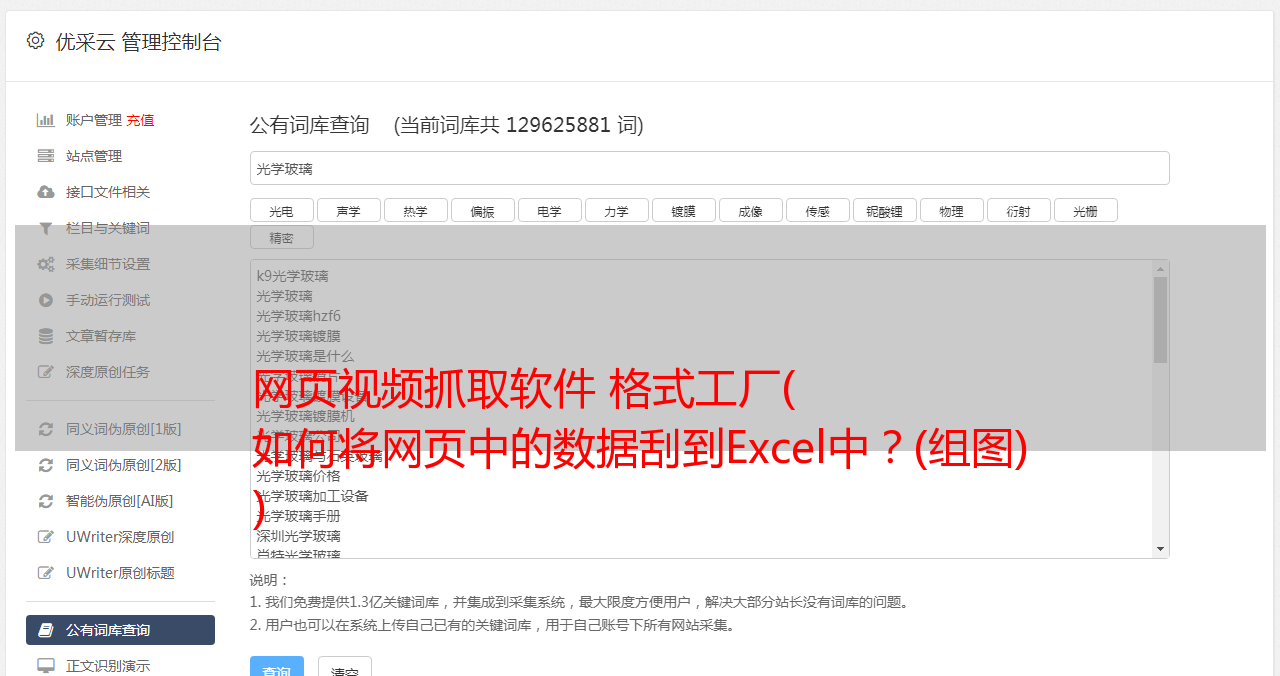Screen dimensions: 1280x676
Task: Click the 手动运行测试 play icon
Action: pos(46,300)
